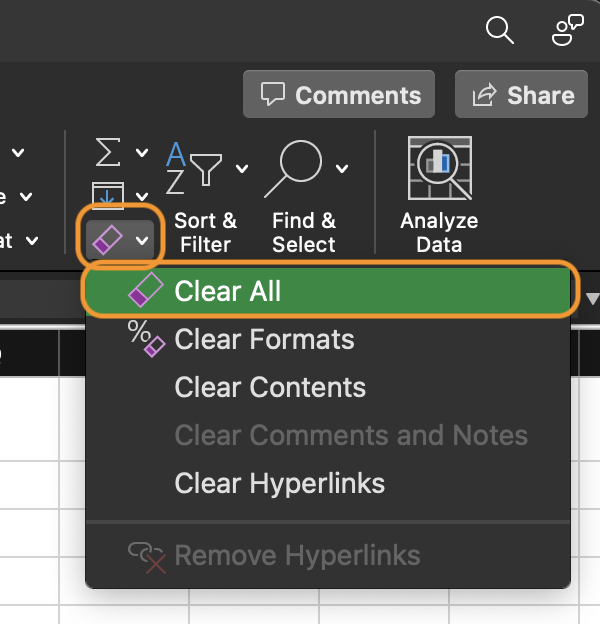Click the Clear eraser icon in ribbon

coord(107,239)
